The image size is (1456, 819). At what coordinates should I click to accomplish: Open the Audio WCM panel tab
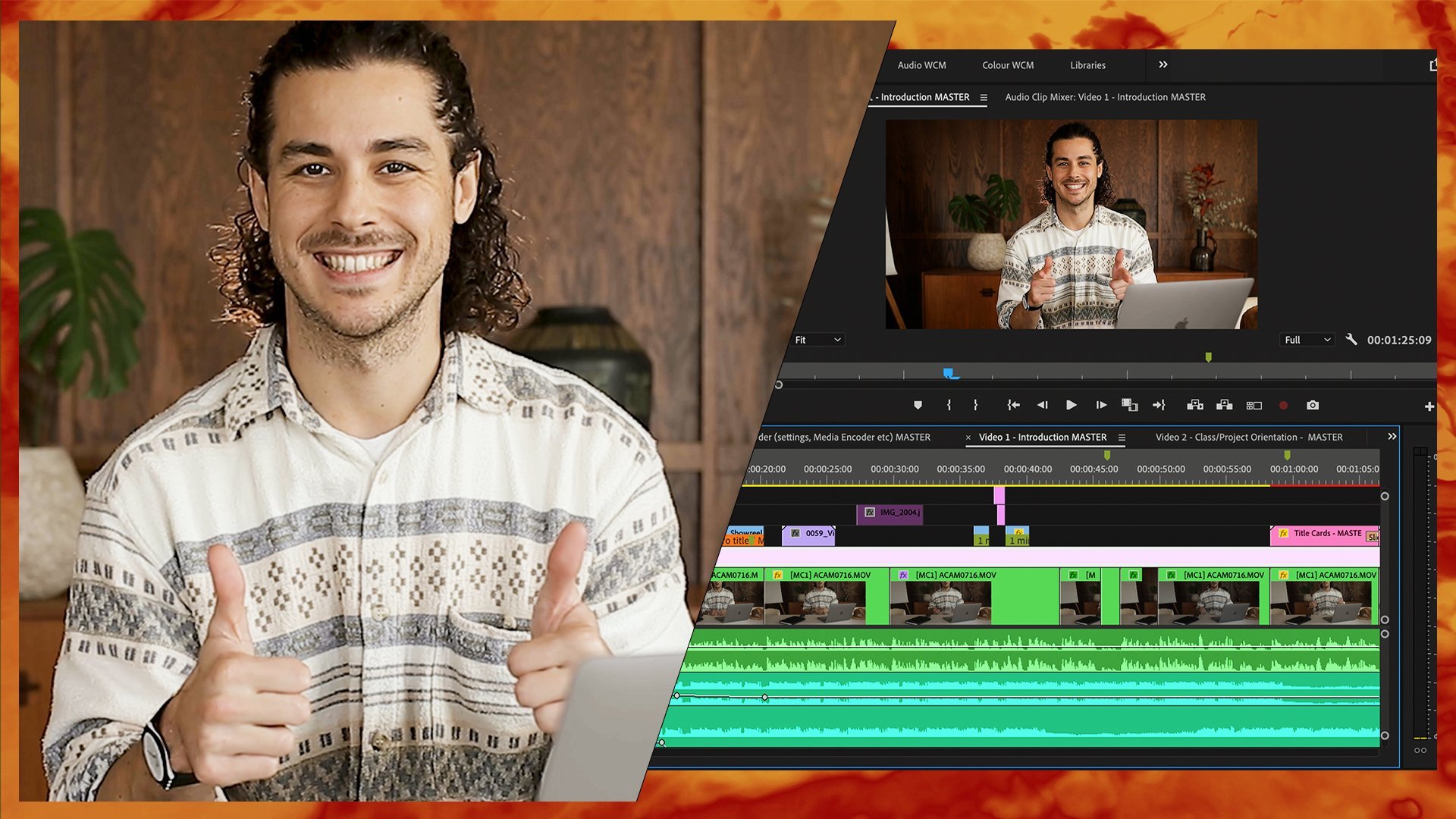point(922,65)
